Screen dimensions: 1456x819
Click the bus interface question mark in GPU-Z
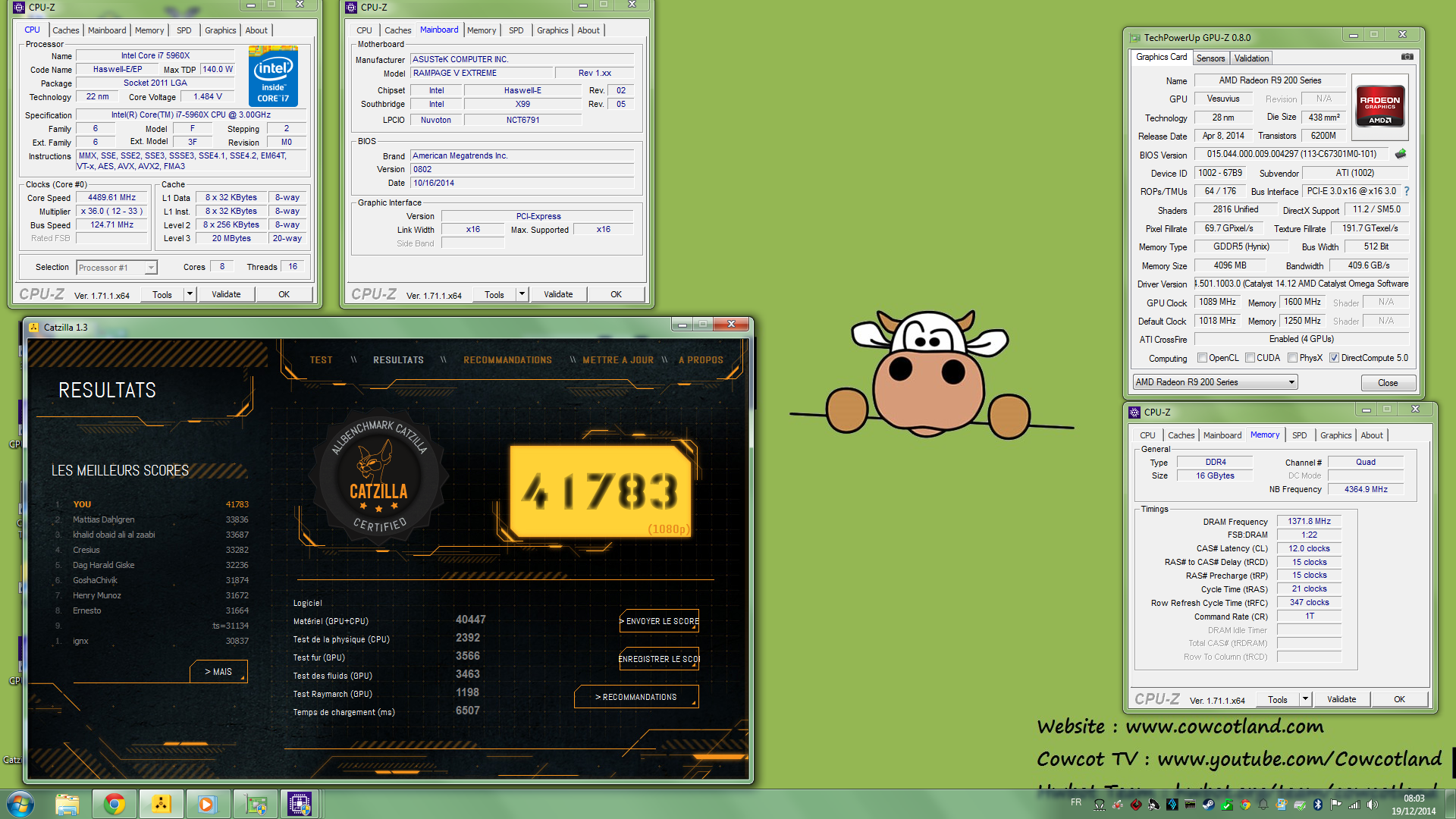(1407, 191)
